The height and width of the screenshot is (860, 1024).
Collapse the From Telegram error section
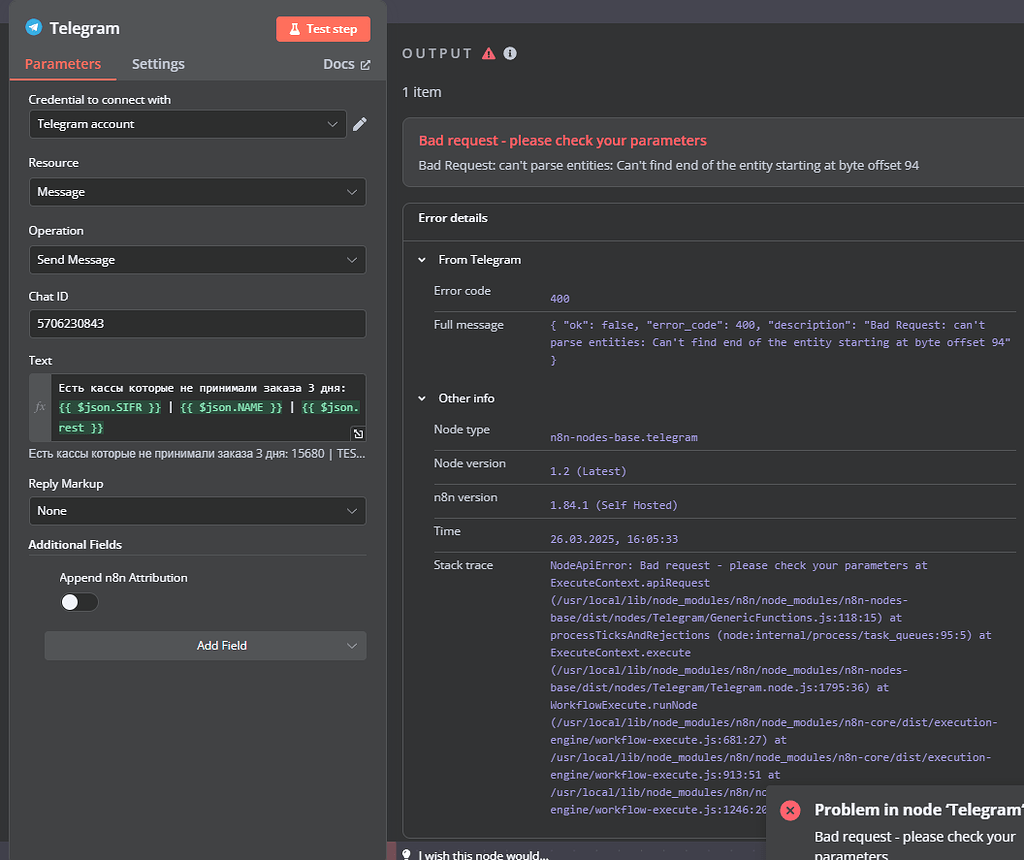pos(421,259)
